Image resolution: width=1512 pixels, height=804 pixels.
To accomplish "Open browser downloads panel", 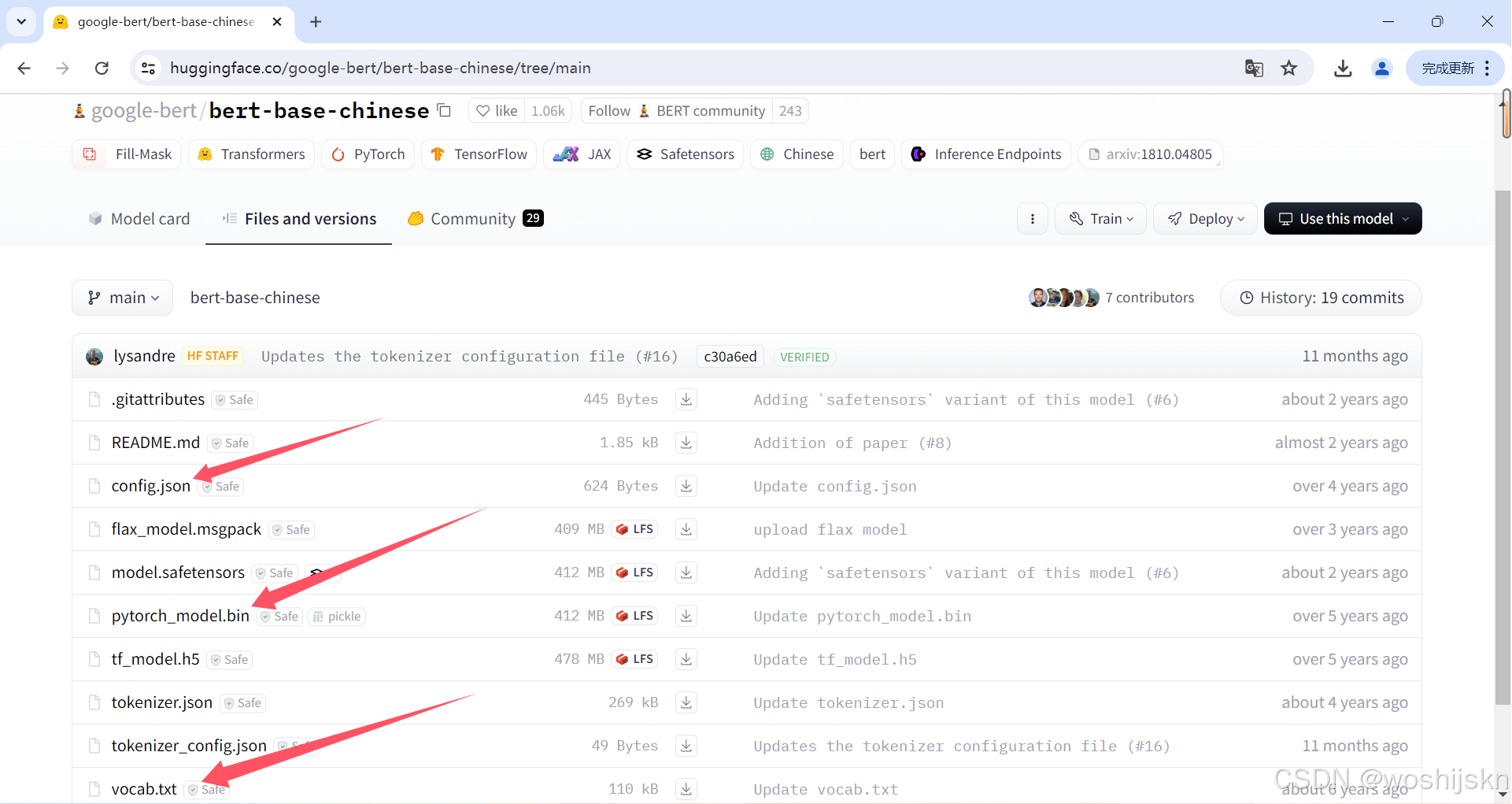I will [x=1343, y=69].
